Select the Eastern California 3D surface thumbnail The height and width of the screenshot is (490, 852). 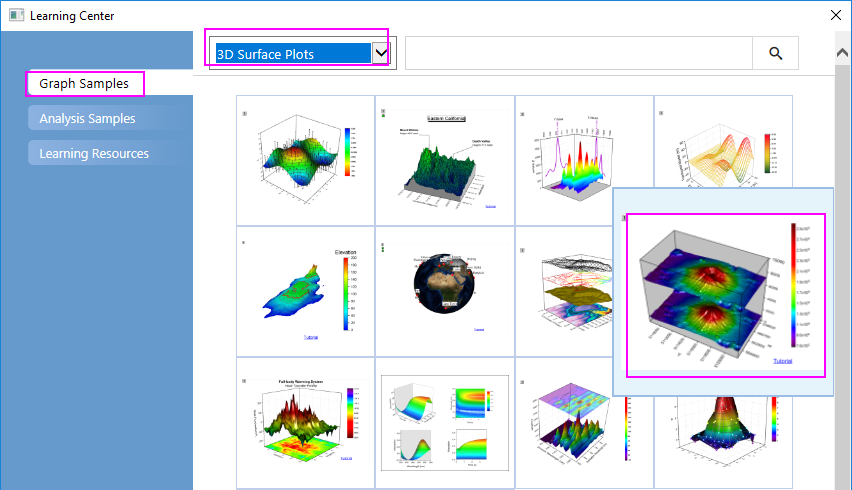point(444,160)
